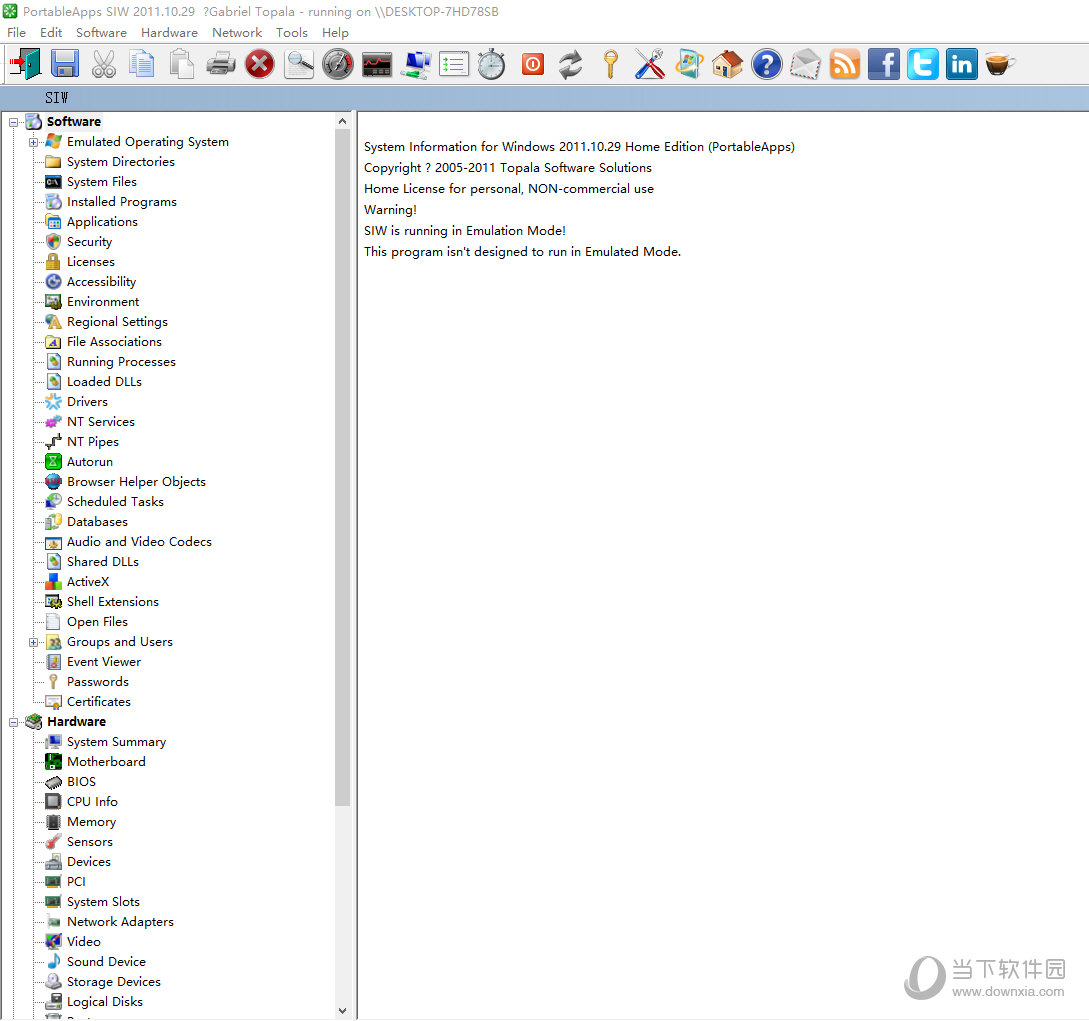Select Sound Device tree item
This screenshot has width=1089, height=1021.
[x=106, y=962]
